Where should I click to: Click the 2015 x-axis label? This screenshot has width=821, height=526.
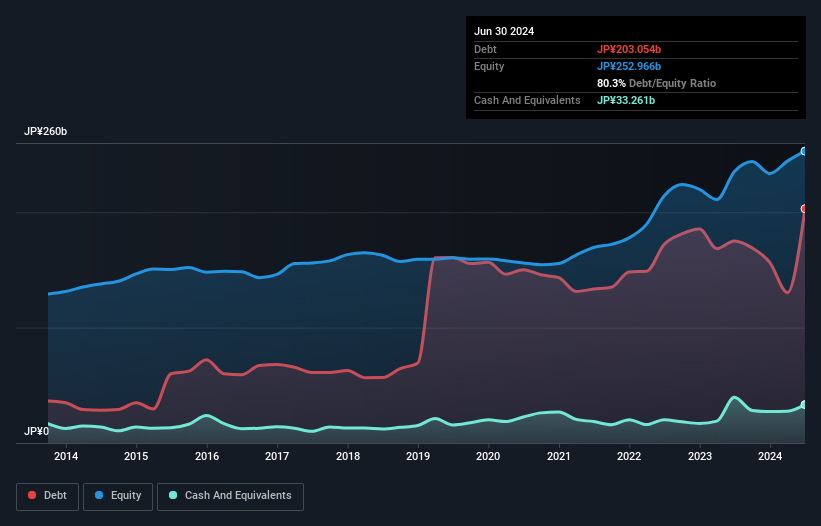click(x=136, y=456)
